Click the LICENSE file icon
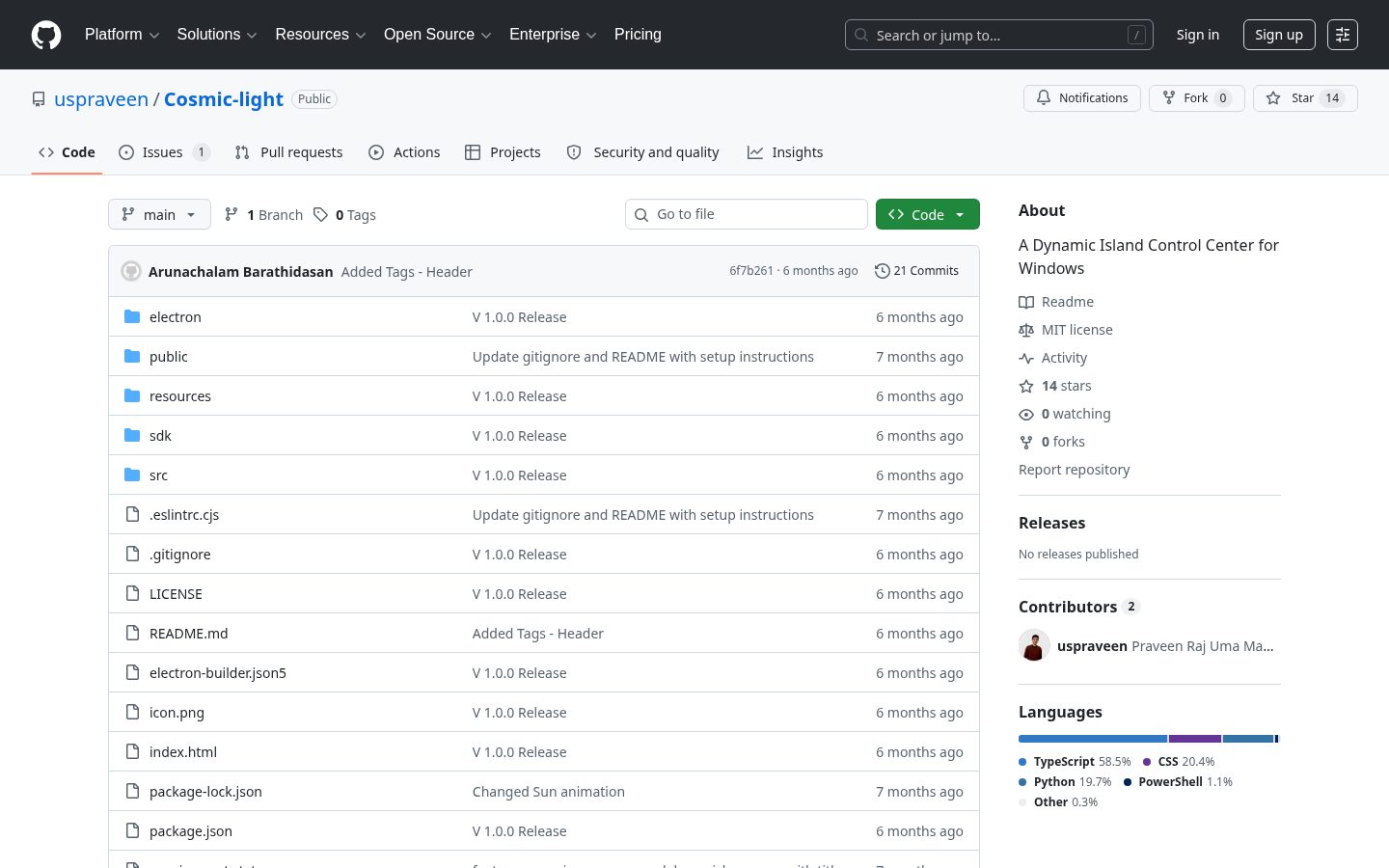The height and width of the screenshot is (868, 1389). pos(132,593)
